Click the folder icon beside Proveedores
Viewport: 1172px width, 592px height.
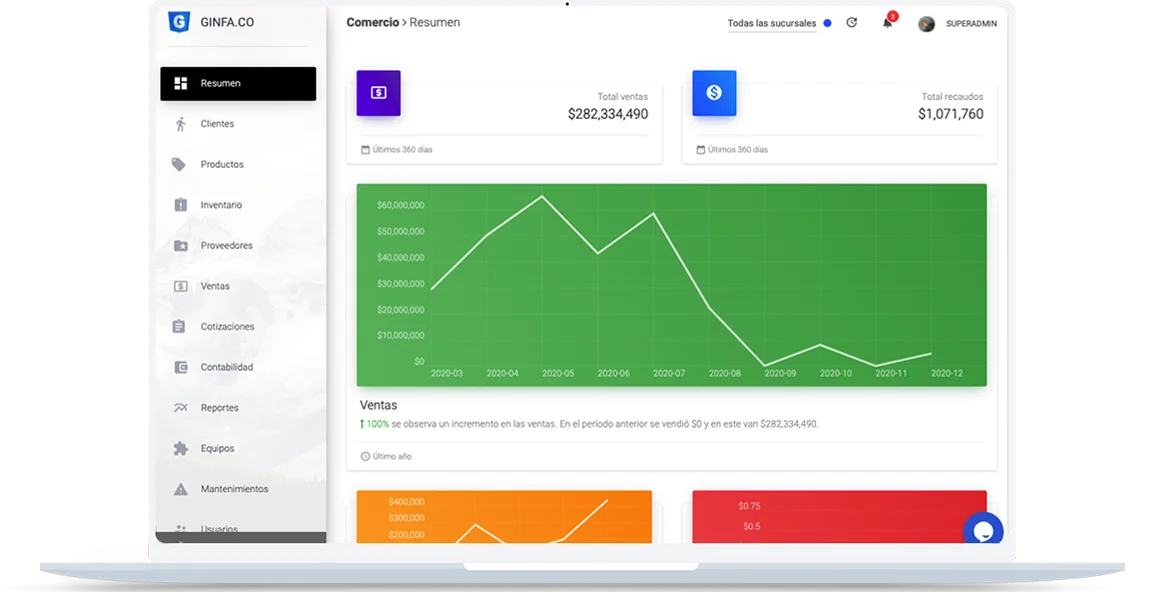coord(181,246)
